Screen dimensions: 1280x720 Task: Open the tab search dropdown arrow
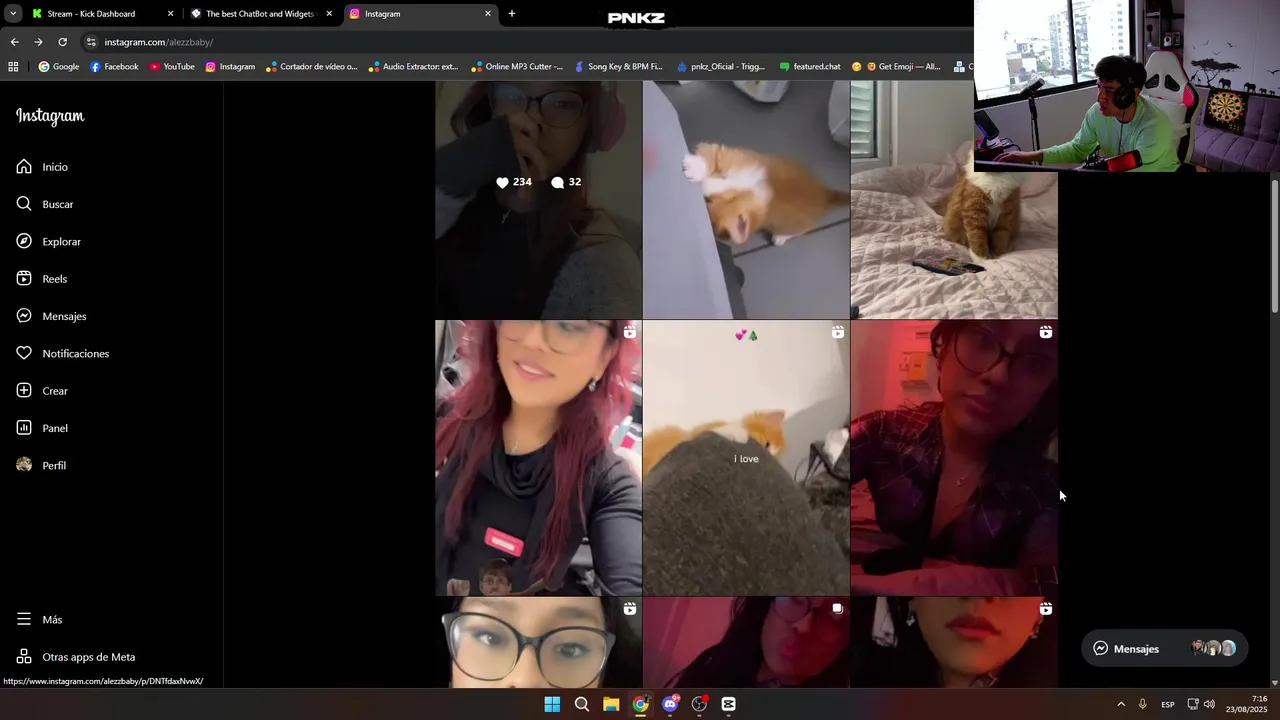point(13,14)
